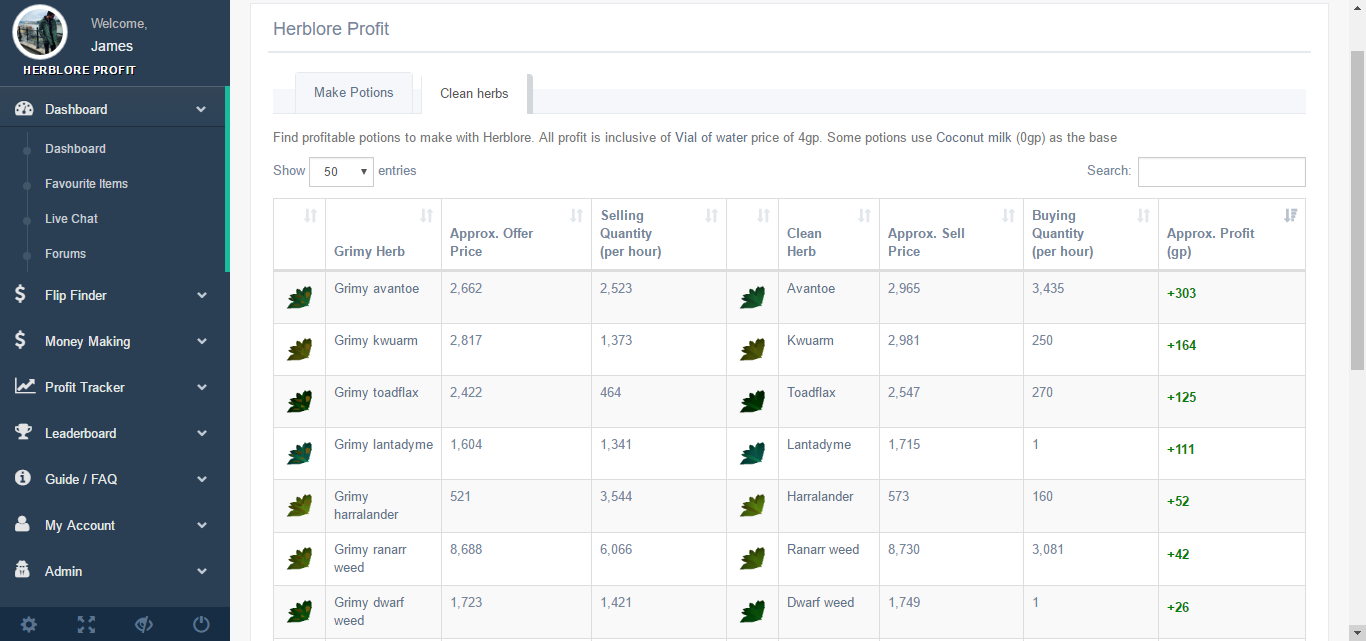This screenshot has height=641, width=1366.
Task: Click the 8,688 offer price cell
Action: [x=517, y=559]
